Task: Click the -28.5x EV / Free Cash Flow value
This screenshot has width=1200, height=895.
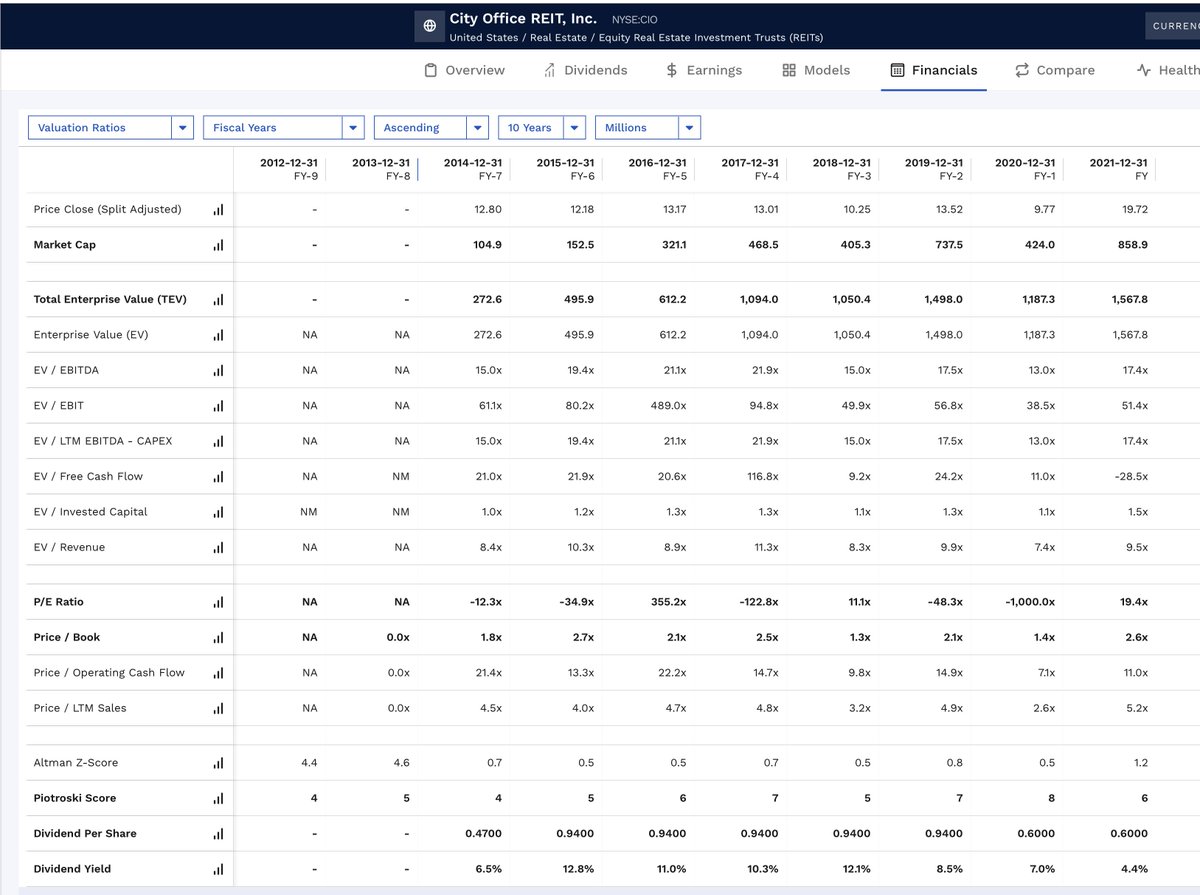Action: tap(1132, 477)
